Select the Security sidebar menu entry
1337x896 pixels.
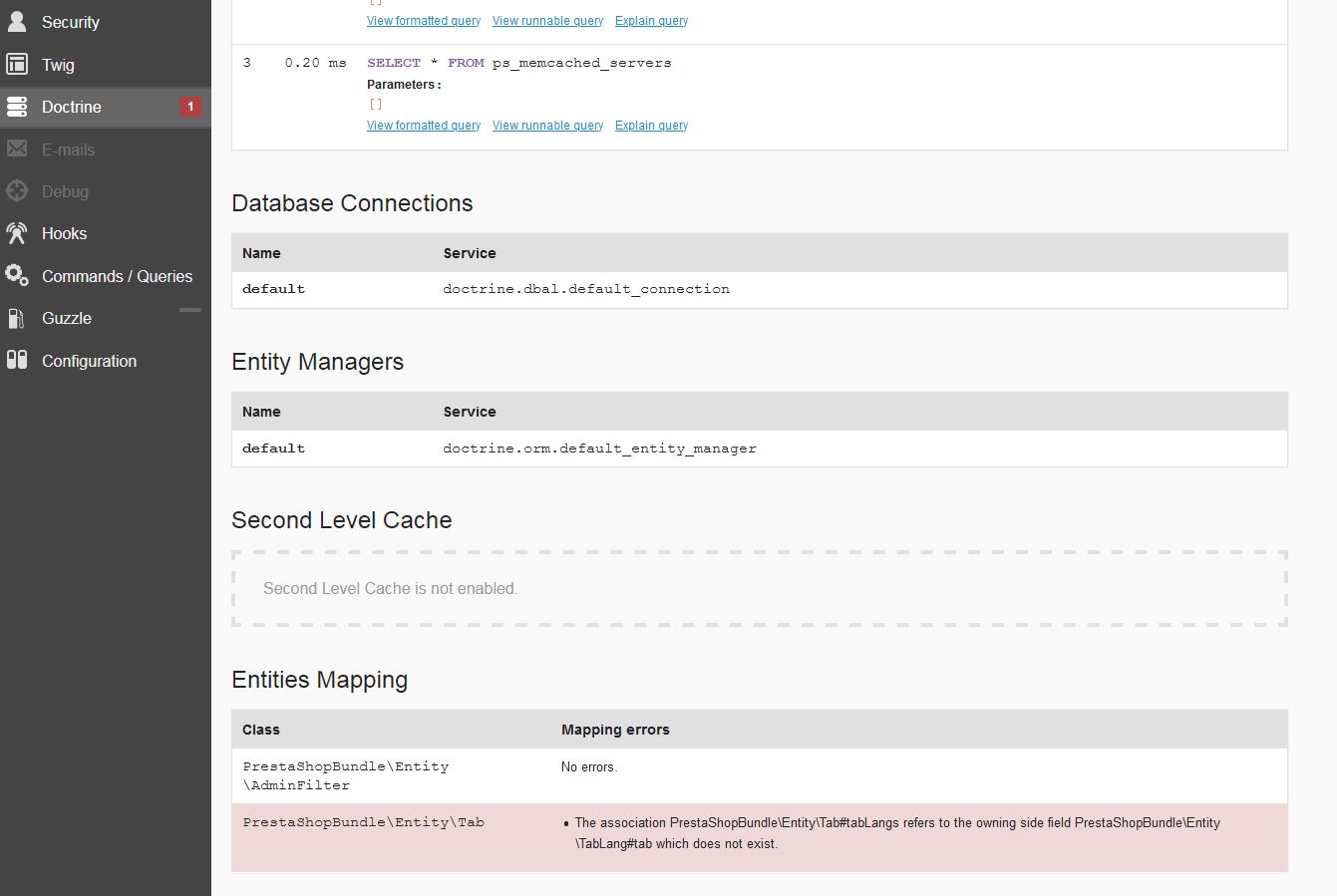(x=70, y=21)
